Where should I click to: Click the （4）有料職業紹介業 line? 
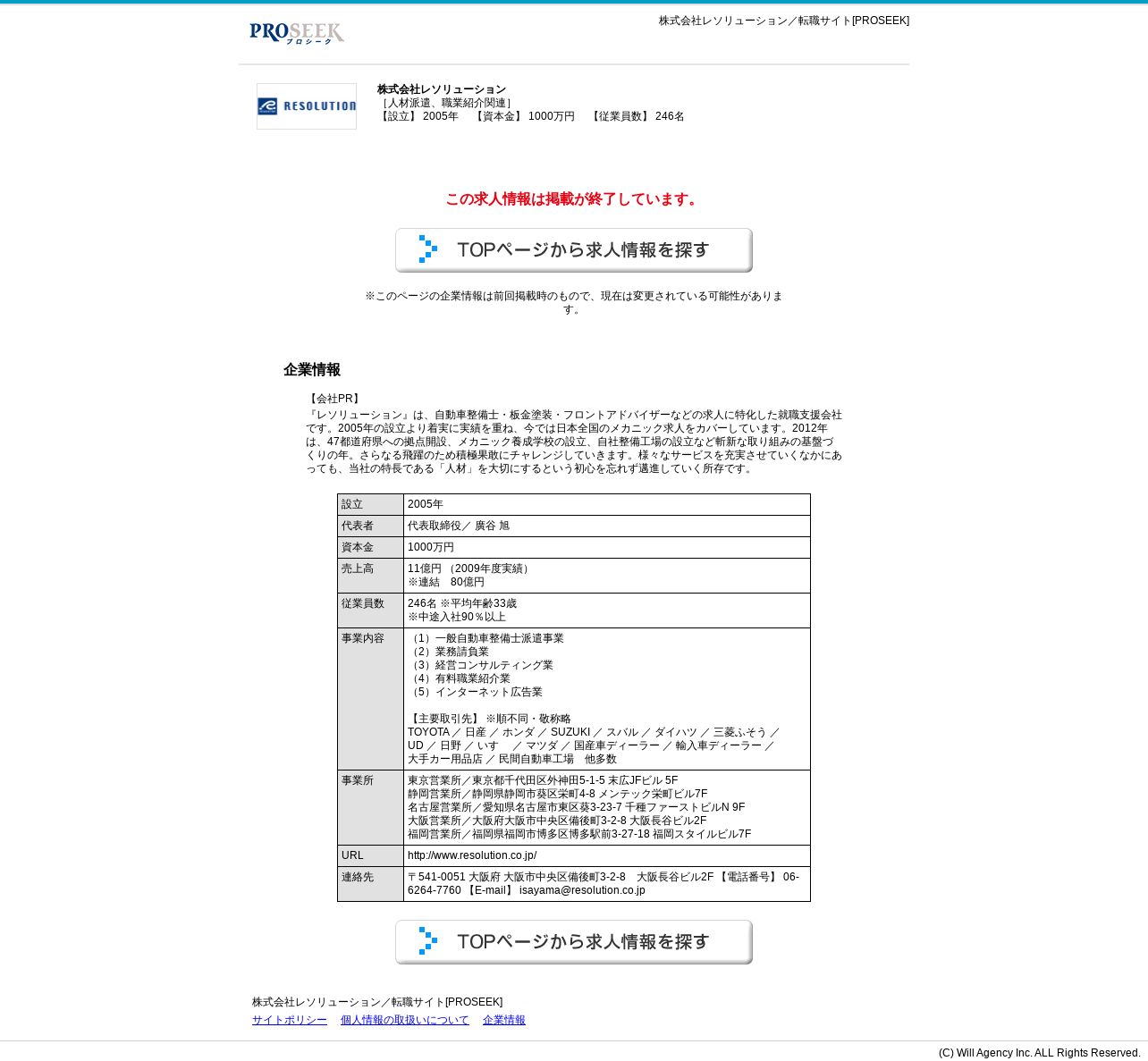pos(459,678)
